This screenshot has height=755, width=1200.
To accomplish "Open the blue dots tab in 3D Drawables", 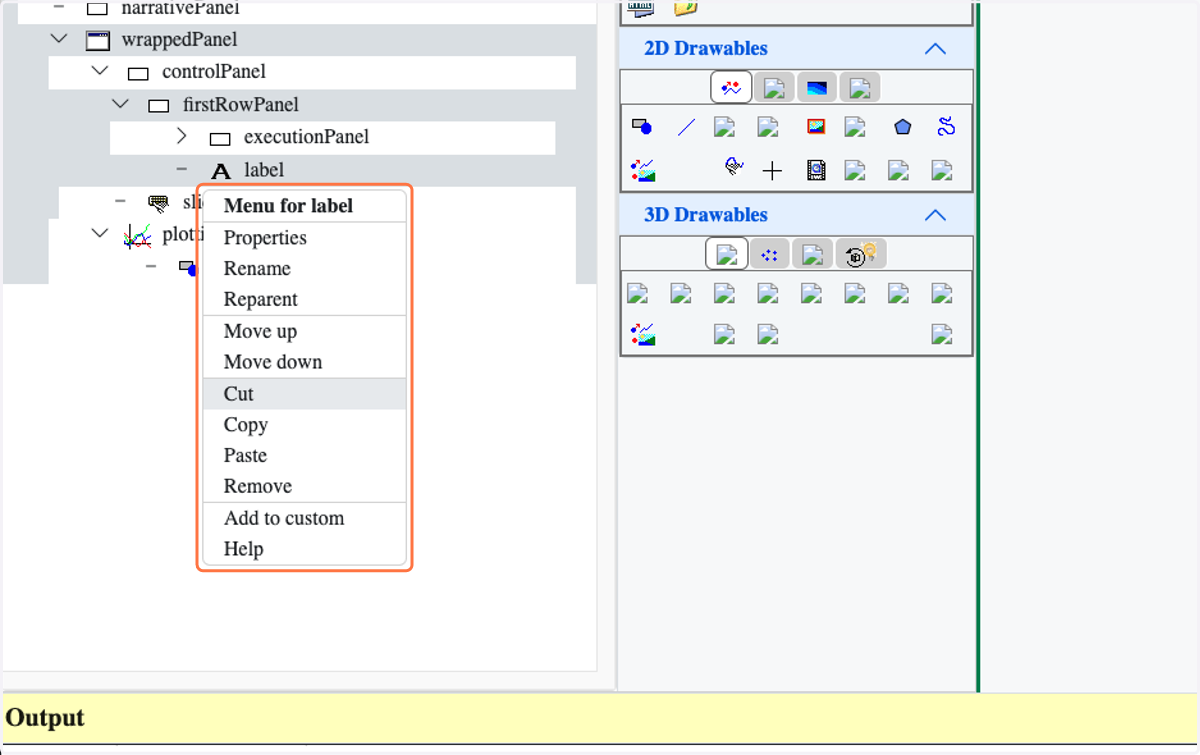I will (x=769, y=254).
